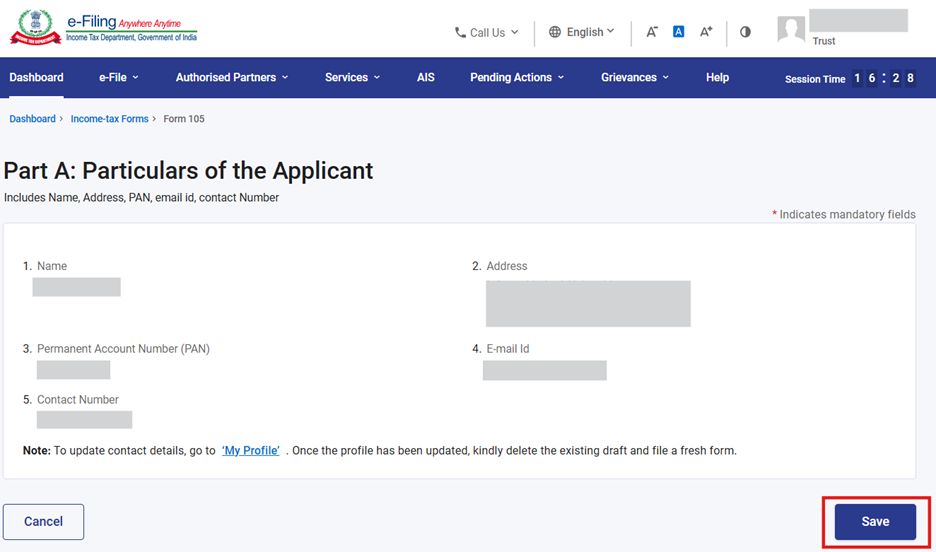This screenshot has width=936, height=552.
Task: Open the Help menu item
Action: coord(717,77)
